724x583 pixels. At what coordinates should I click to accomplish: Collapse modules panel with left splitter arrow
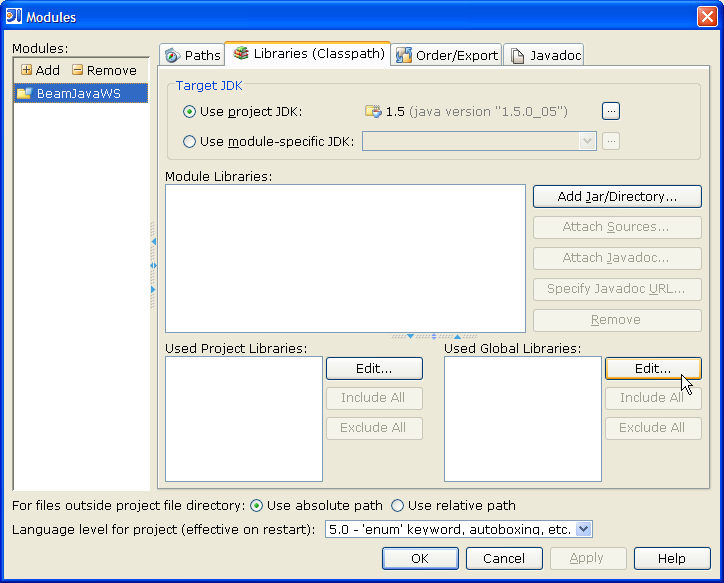[153, 241]
